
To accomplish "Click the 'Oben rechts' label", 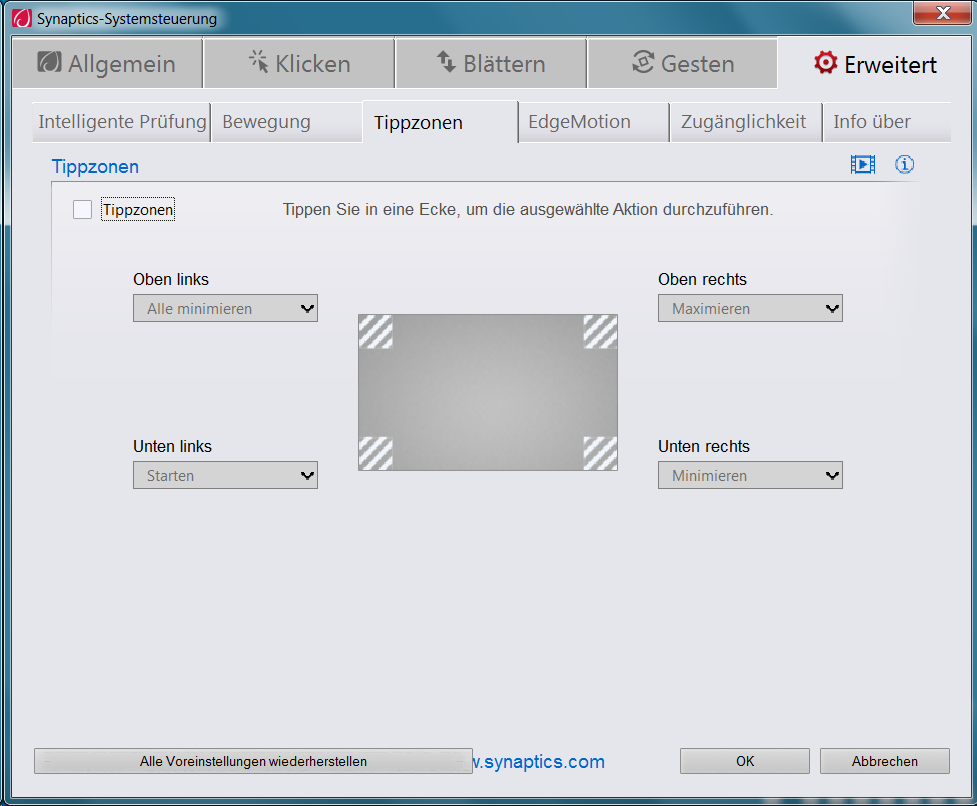I will [x=702, y=279].
